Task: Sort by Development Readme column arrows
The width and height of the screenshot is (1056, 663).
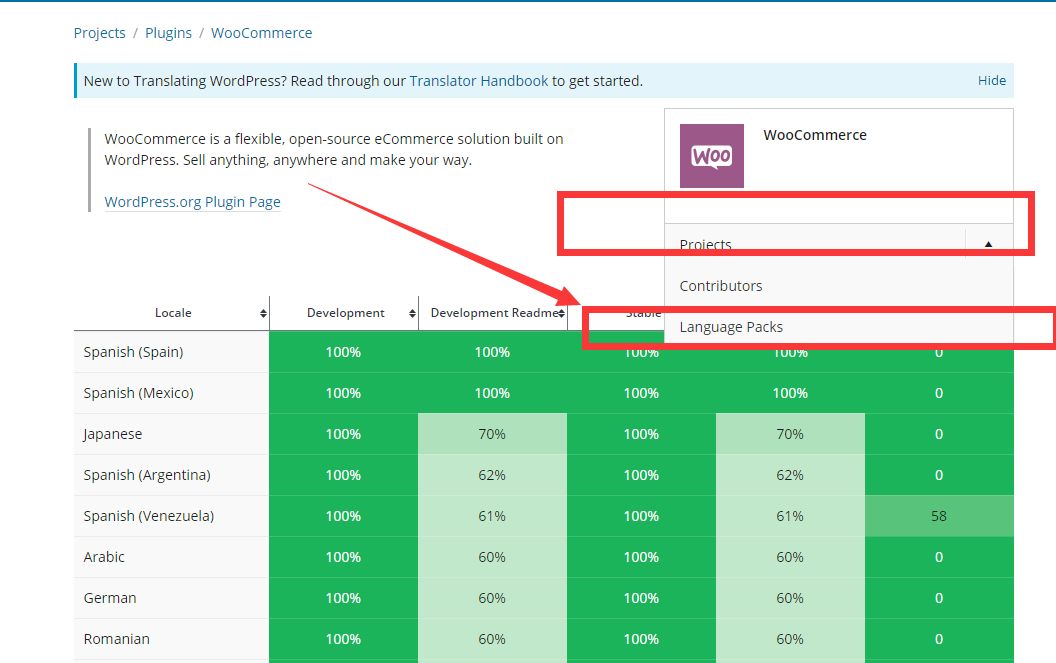Action: (x=561, y=313)
